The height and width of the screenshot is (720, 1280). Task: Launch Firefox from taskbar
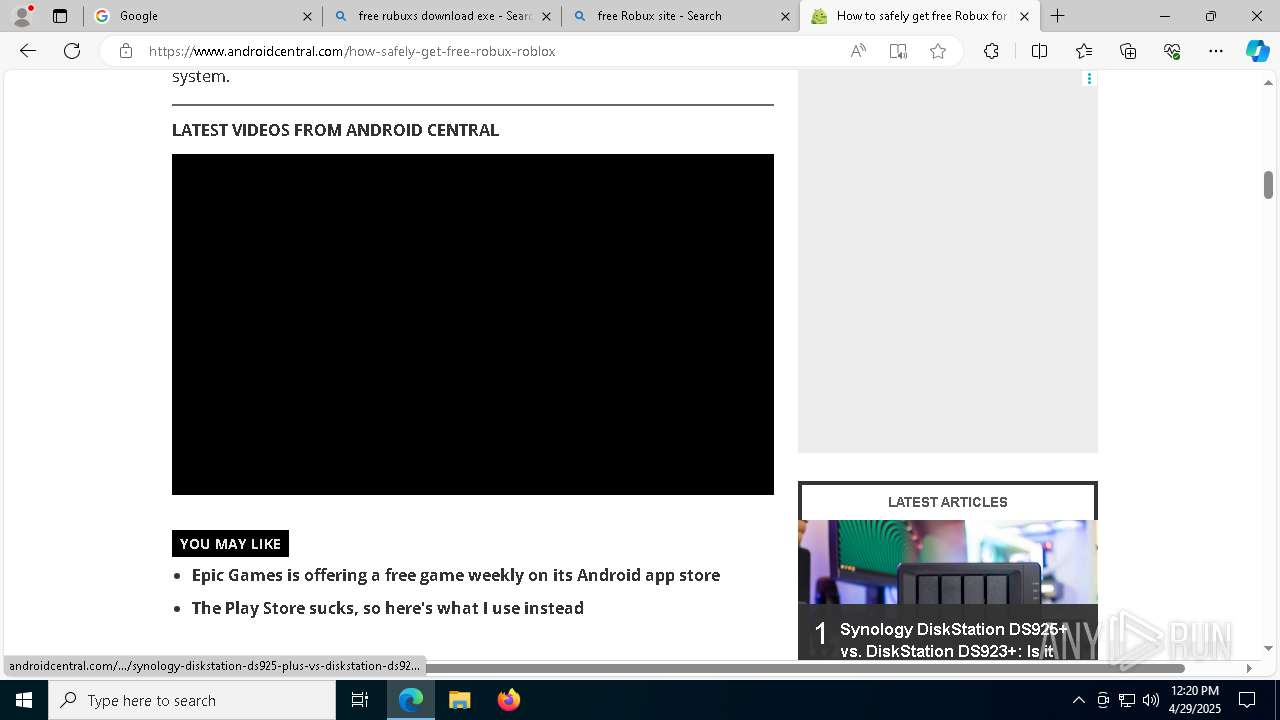[508, 700]
